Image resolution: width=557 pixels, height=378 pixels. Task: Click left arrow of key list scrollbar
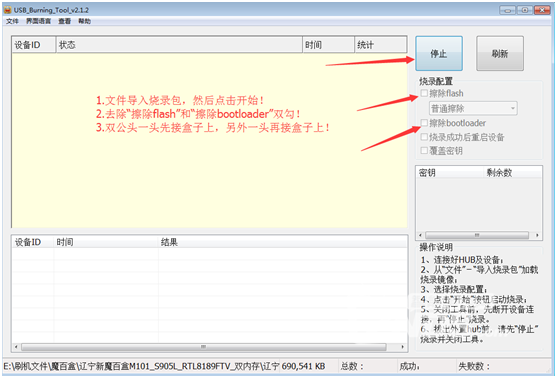click(x=421, y=235)
